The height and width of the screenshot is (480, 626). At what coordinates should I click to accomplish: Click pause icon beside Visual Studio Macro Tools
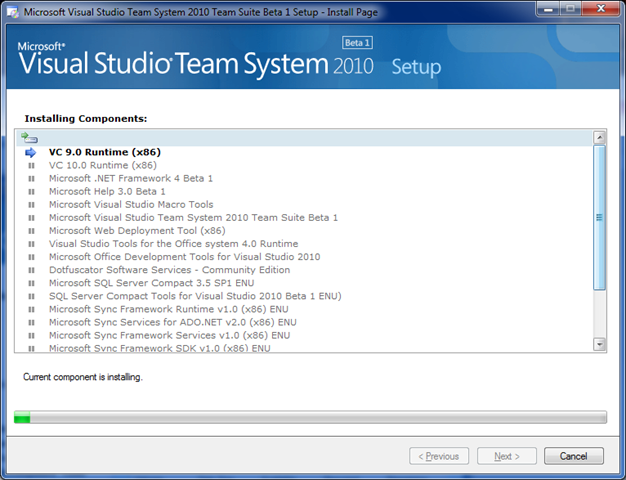(x=31, y=205)
